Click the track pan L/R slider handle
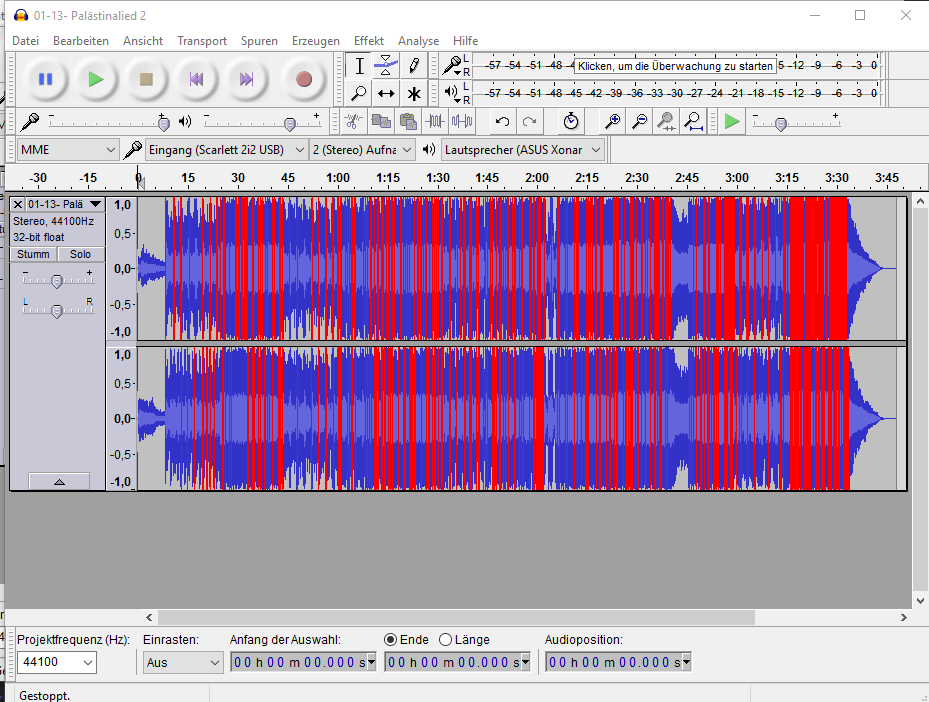Screen dimensions: 929x702 (57, 311)
